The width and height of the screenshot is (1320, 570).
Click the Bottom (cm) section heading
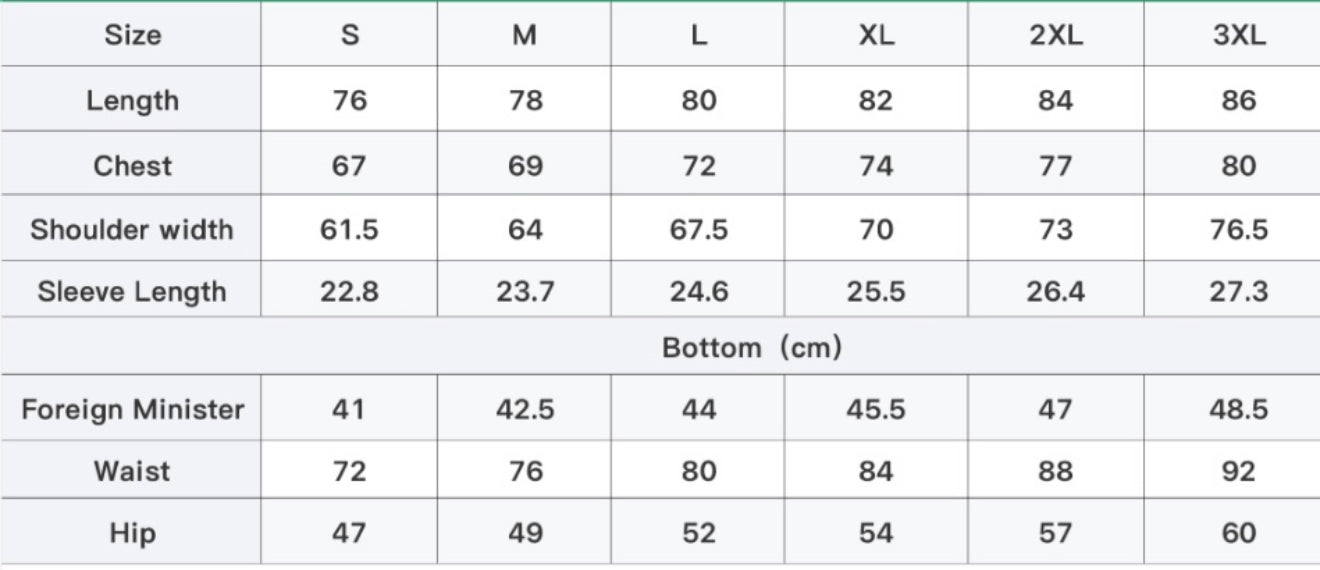(752, 348)
